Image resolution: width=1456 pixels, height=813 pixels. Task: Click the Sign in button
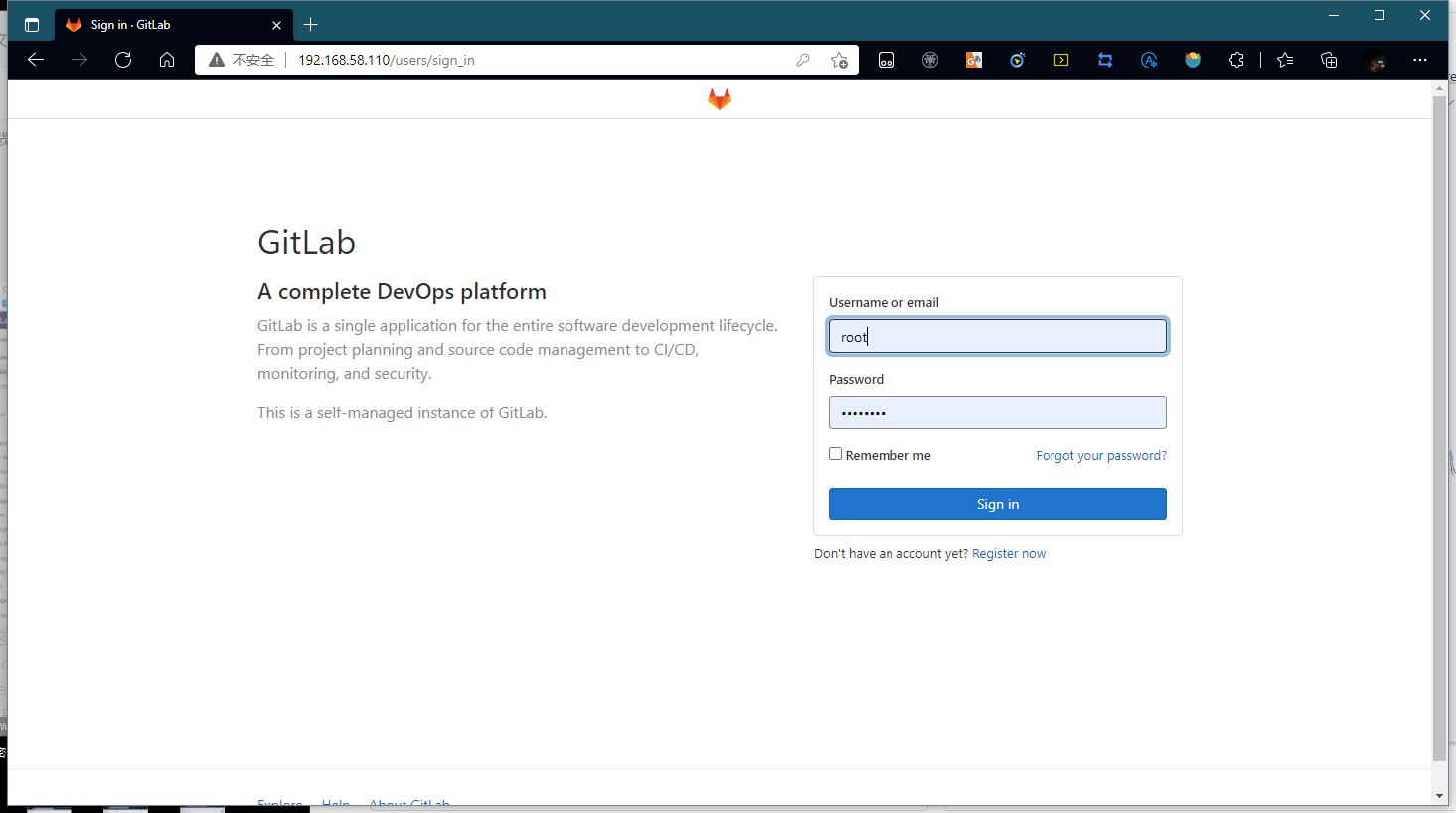coord(998,504)
